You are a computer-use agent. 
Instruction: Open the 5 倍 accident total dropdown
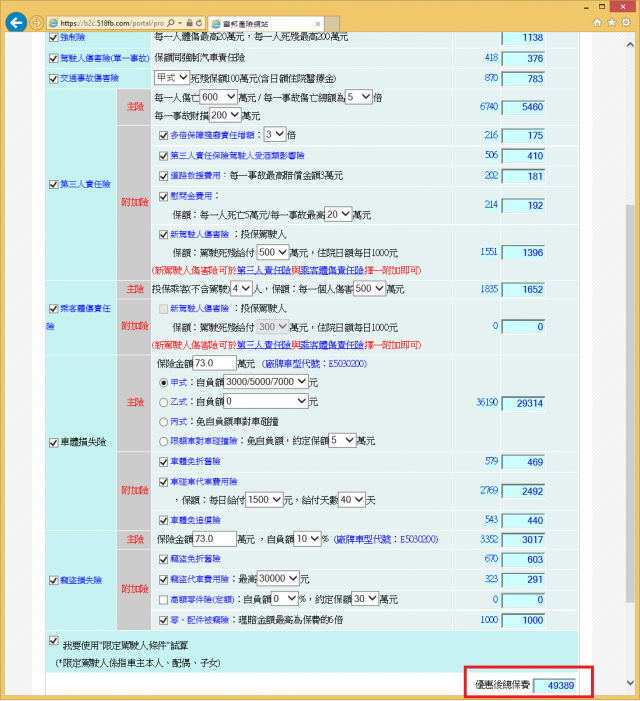[359, 97]
